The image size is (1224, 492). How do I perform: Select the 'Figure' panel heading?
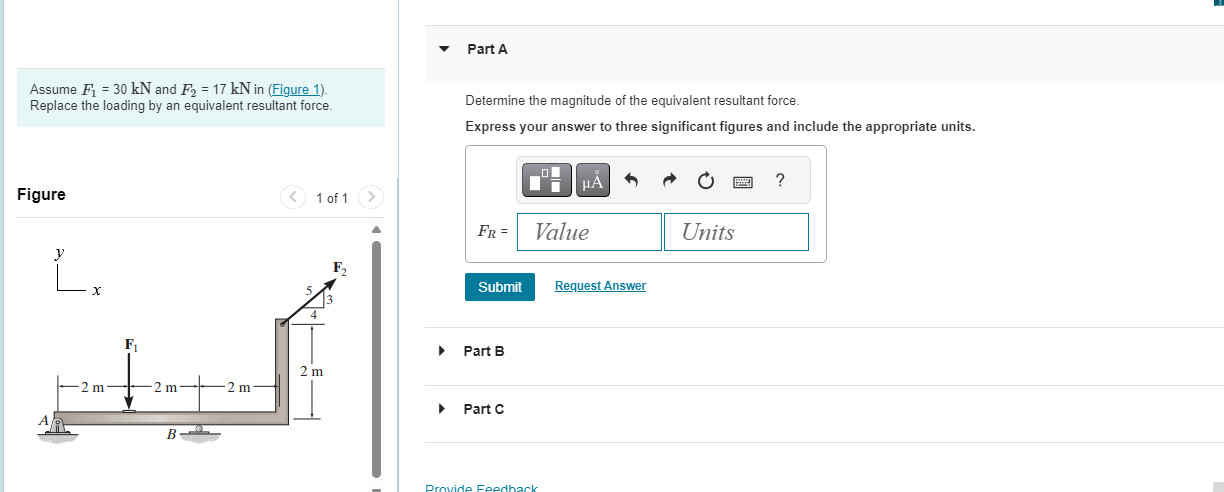click(41, 194)
